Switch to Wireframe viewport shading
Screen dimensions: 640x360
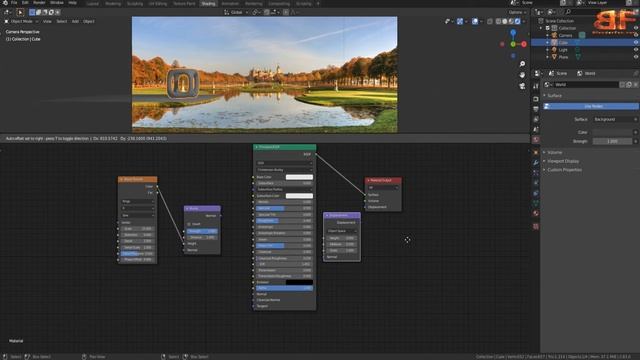pyautogui.click(x=499, y=21)
